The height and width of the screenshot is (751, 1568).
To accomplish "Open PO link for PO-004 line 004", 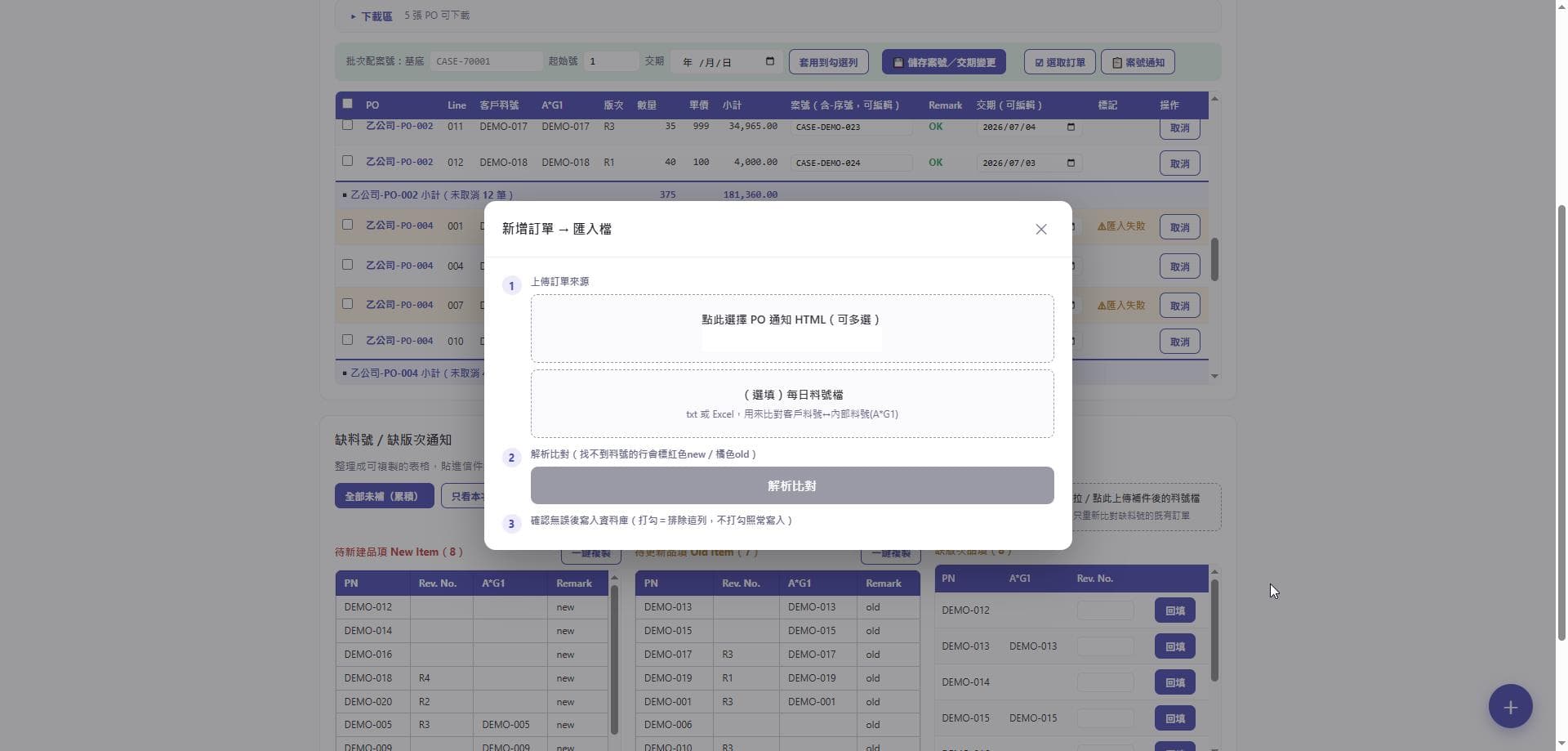I will [x=399, y=266].
